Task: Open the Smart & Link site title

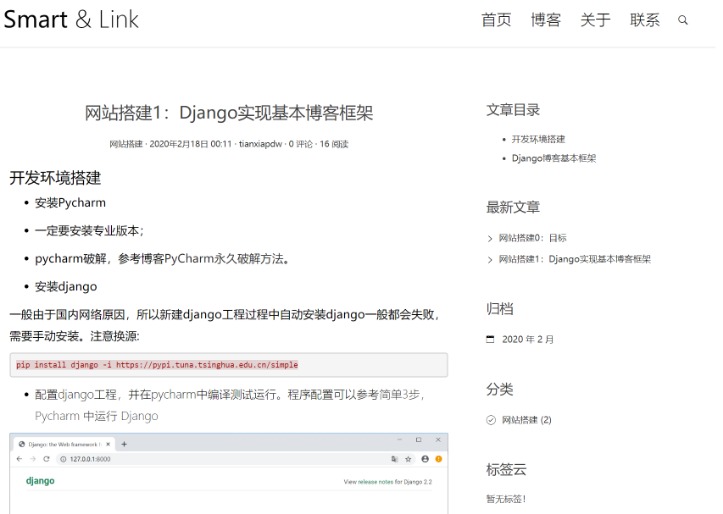Action: (71, 19)
